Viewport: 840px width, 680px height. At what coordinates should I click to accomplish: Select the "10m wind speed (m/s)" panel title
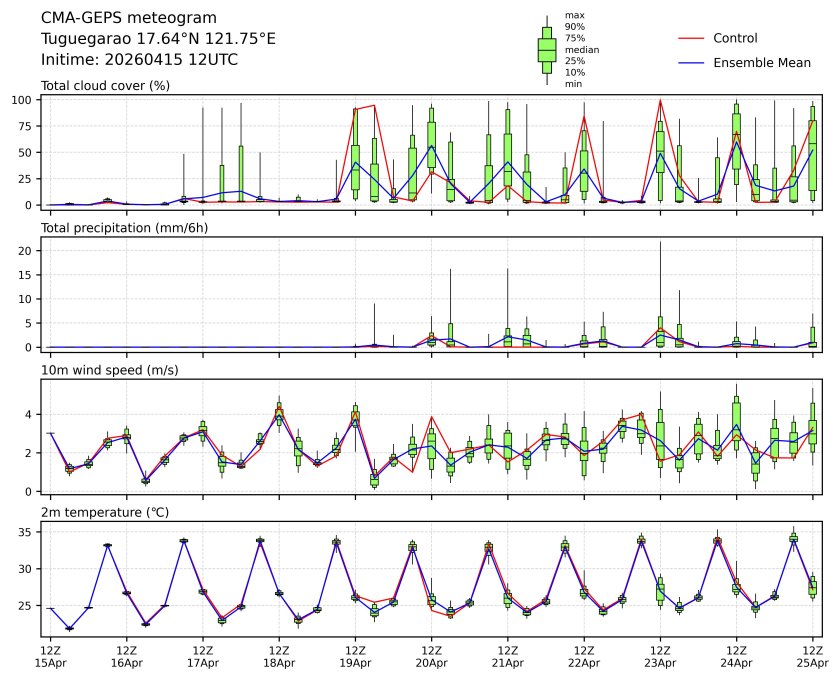pos(109,370)
